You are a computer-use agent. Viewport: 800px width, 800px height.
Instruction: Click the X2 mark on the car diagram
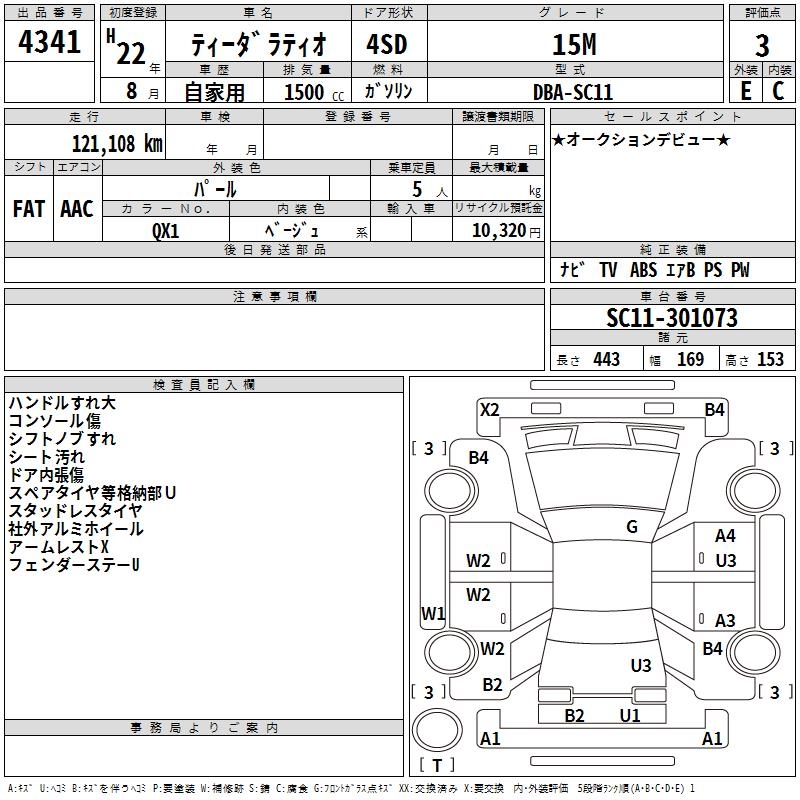coord(489,409)
